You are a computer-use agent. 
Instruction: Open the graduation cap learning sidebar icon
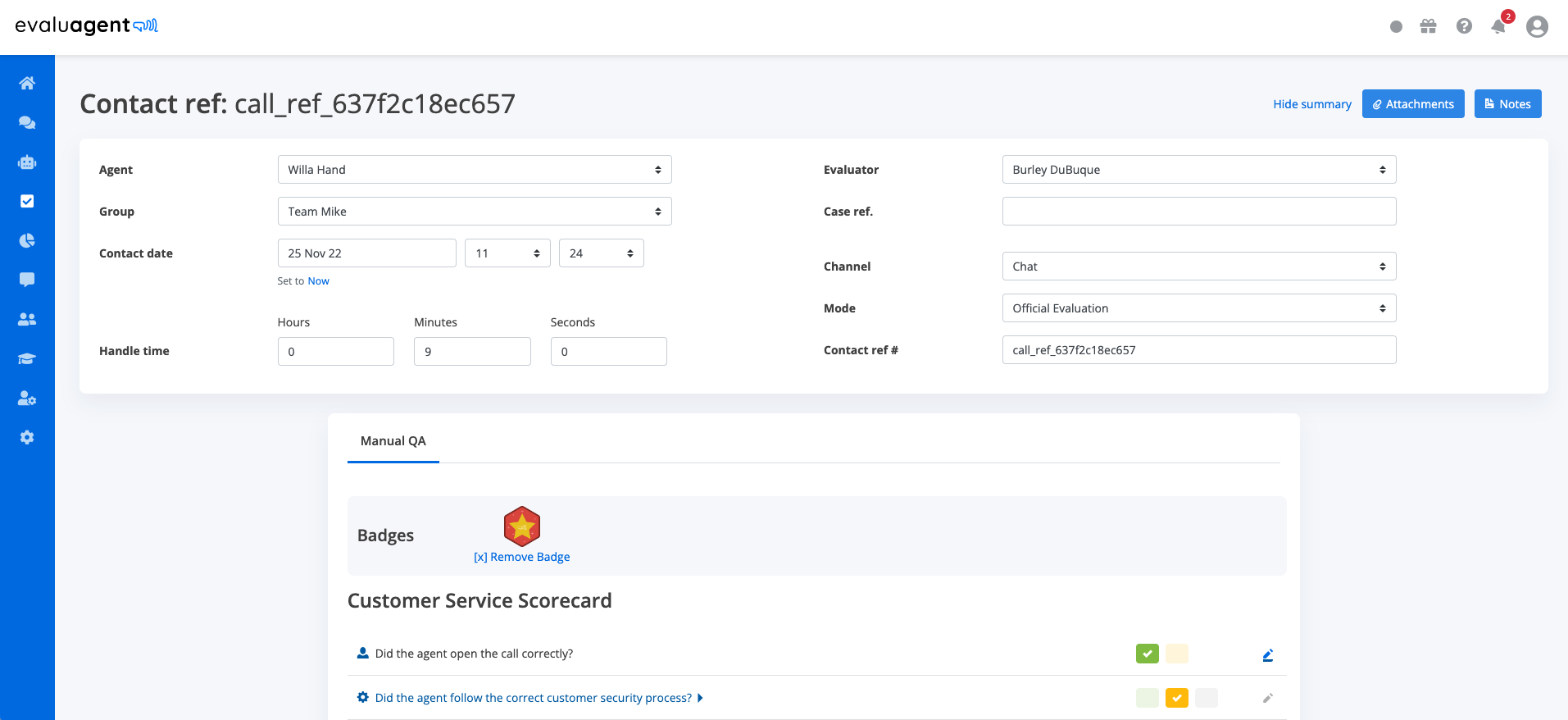[27, 358]
